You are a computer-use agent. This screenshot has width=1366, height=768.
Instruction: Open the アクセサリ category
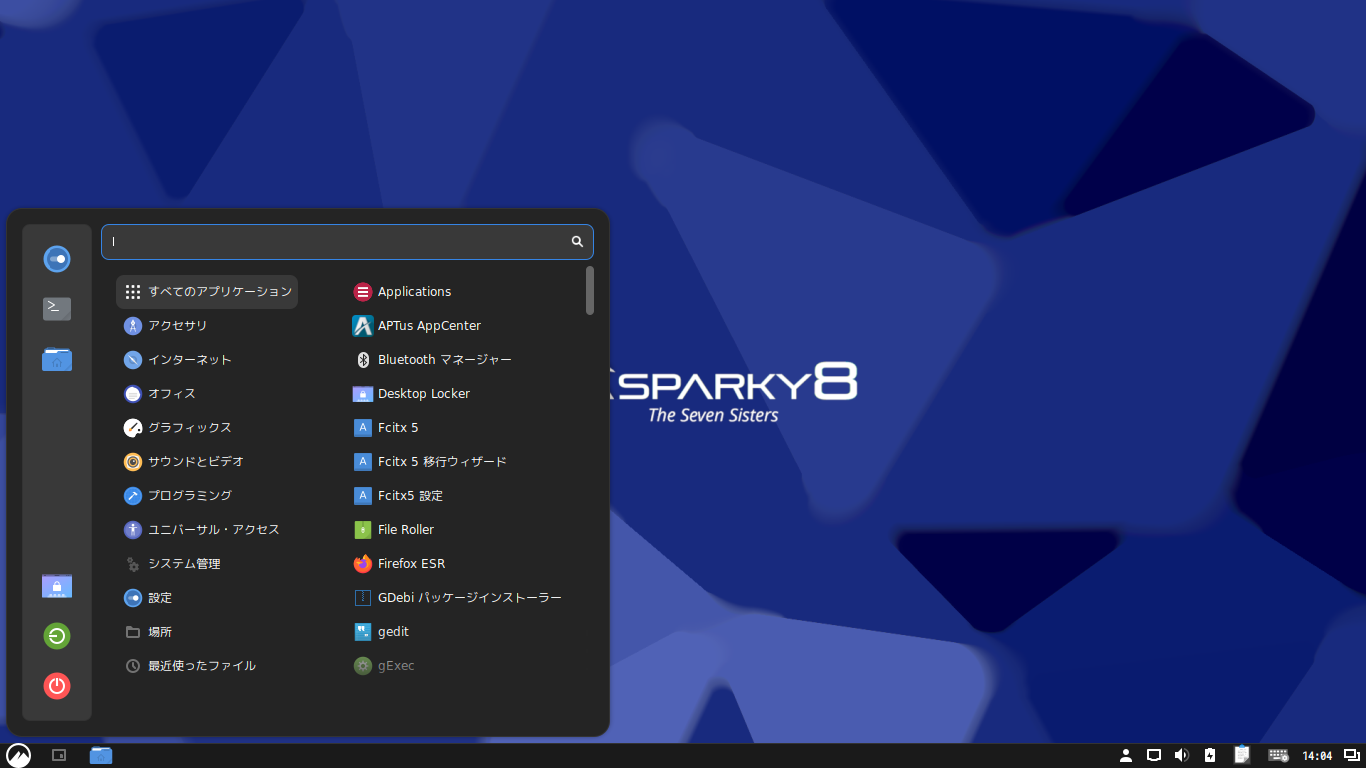pos(207,326)
